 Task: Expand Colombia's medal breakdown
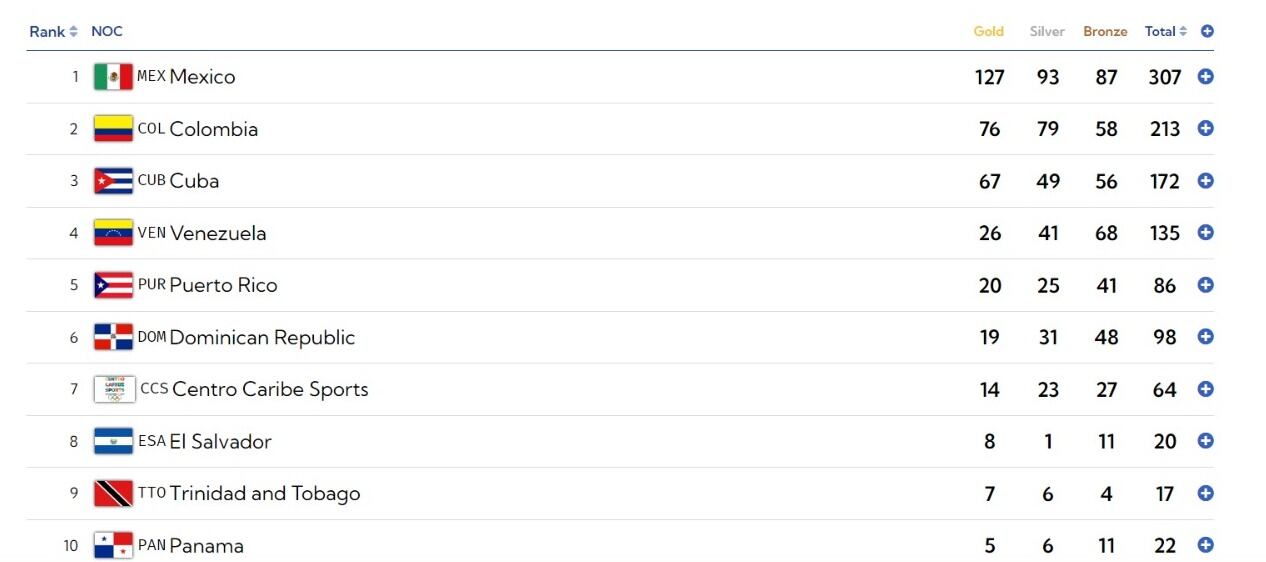point(1205,129)
